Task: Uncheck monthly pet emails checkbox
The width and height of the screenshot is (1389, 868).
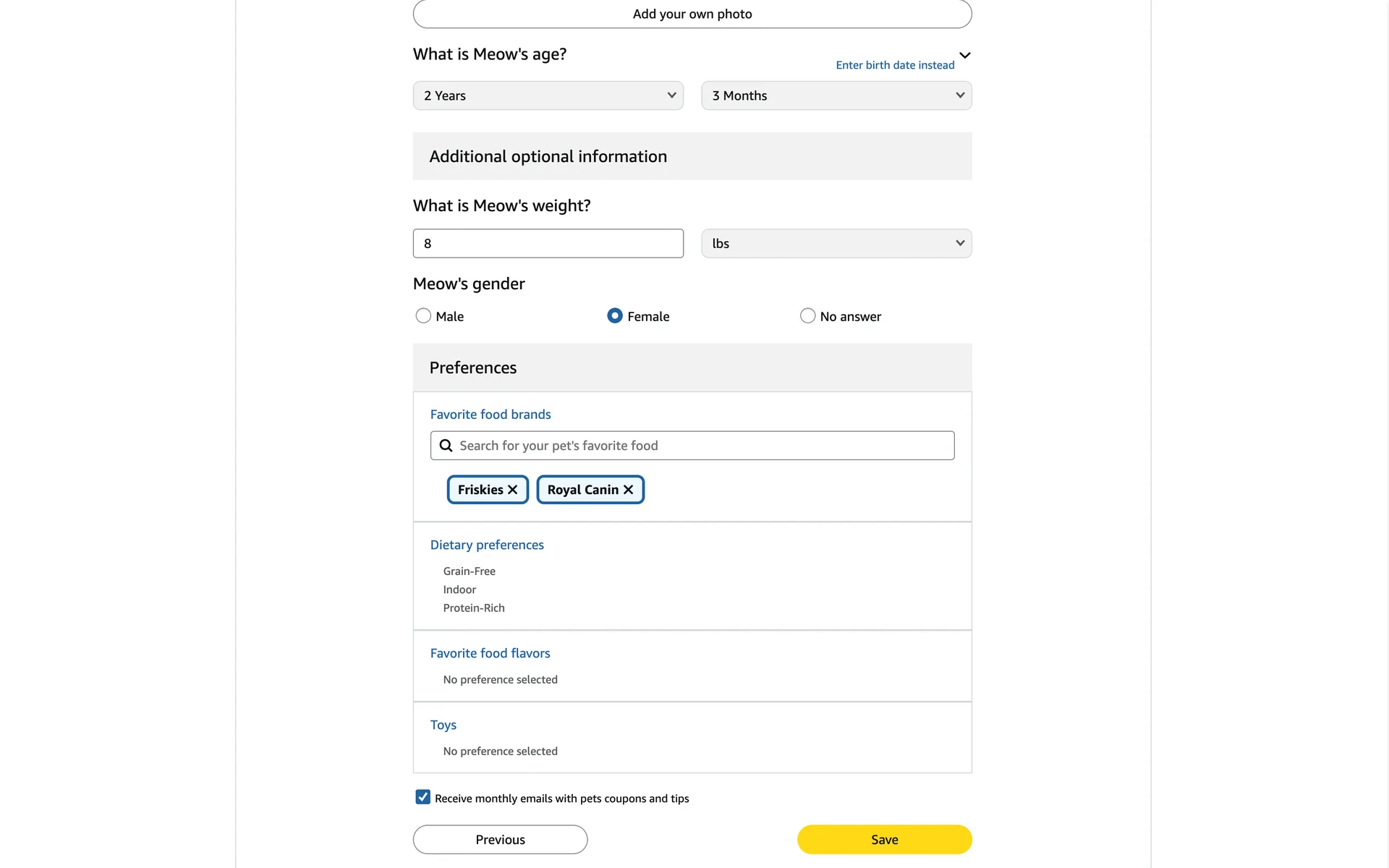Action: 422,797
